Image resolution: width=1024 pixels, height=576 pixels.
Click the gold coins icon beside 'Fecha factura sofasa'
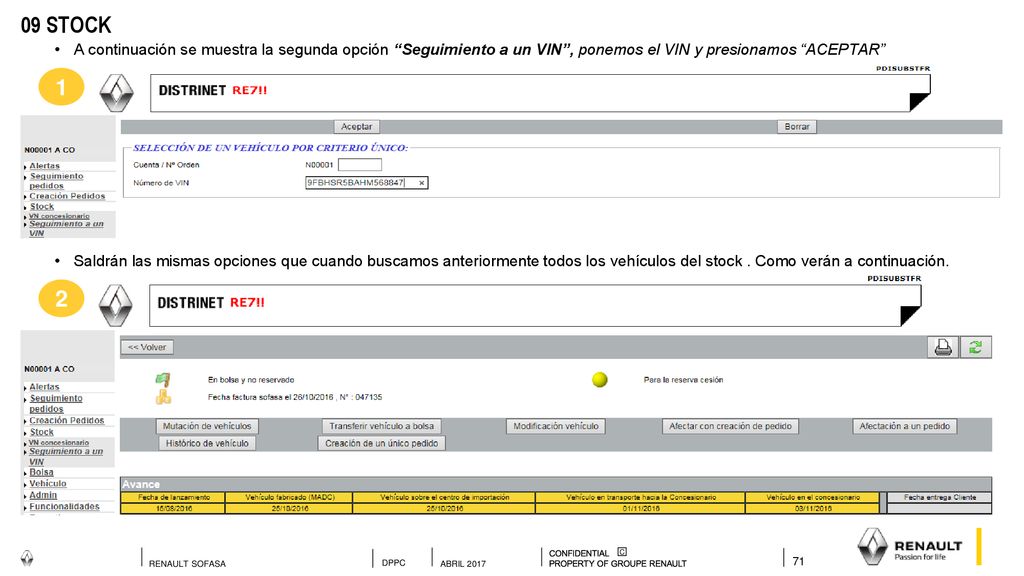(x=163, y=396)
